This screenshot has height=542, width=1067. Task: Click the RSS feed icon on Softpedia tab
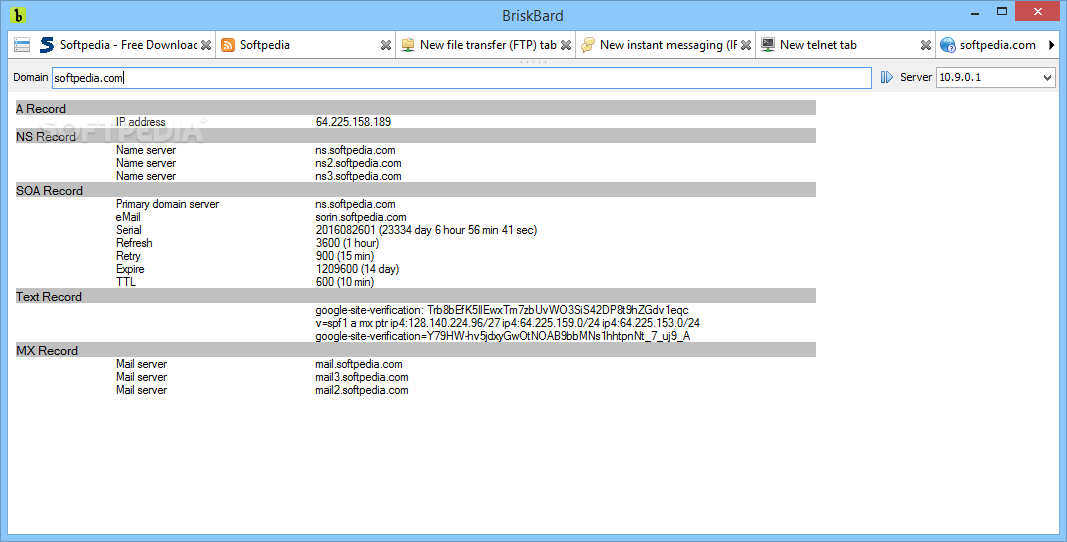point(228,45)
